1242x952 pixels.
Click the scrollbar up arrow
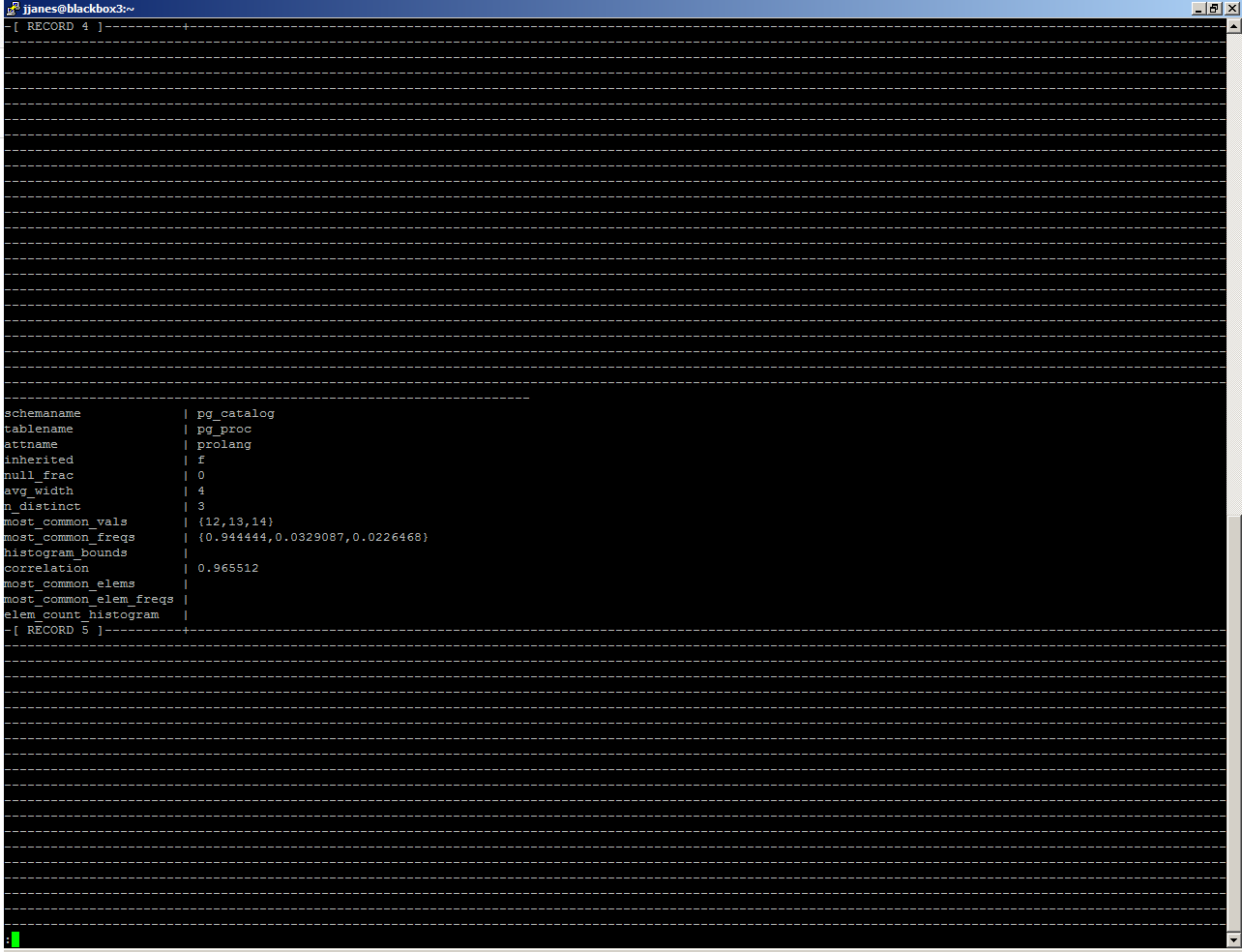[1233, 26]
